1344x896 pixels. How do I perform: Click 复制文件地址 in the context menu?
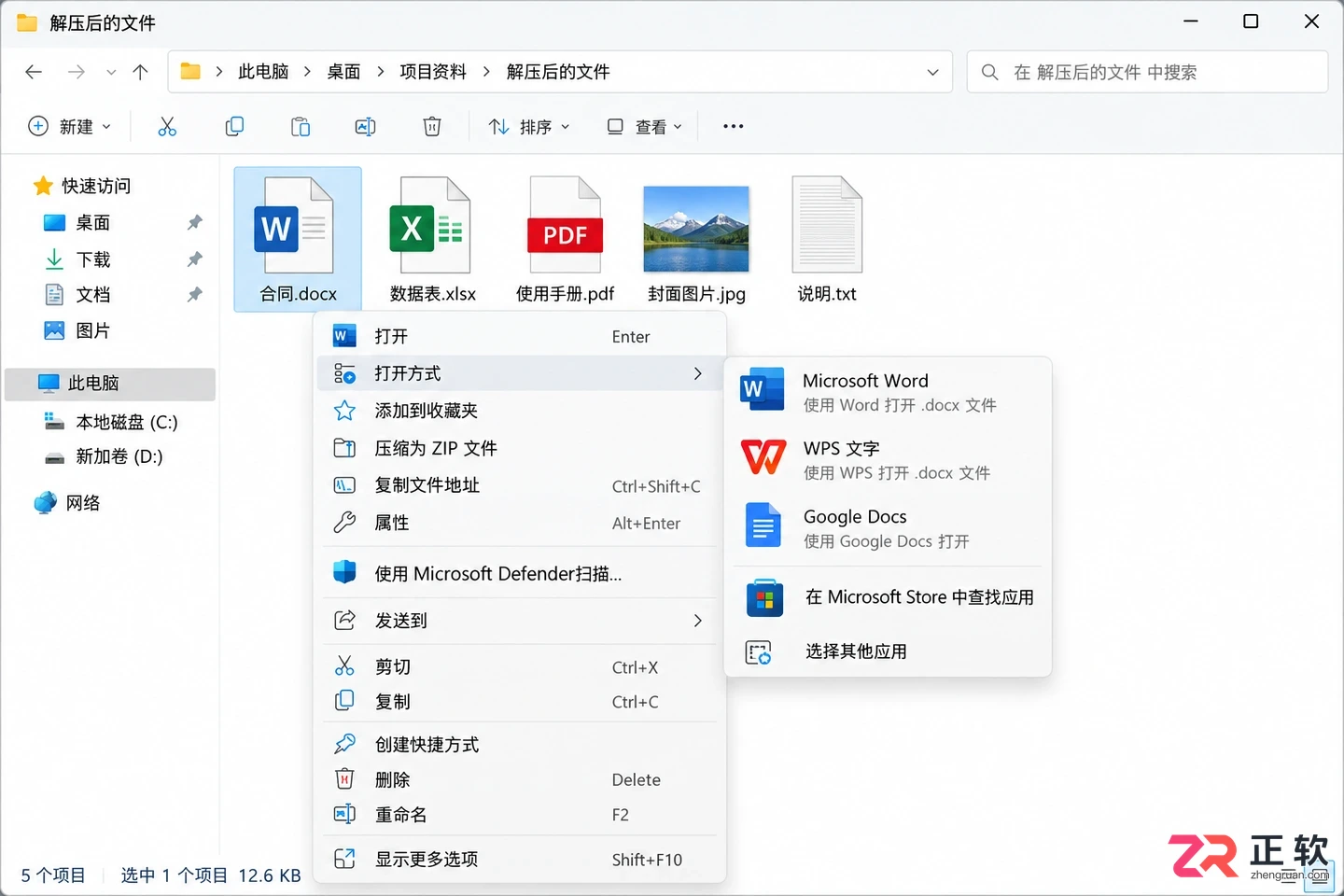(519, 485)
